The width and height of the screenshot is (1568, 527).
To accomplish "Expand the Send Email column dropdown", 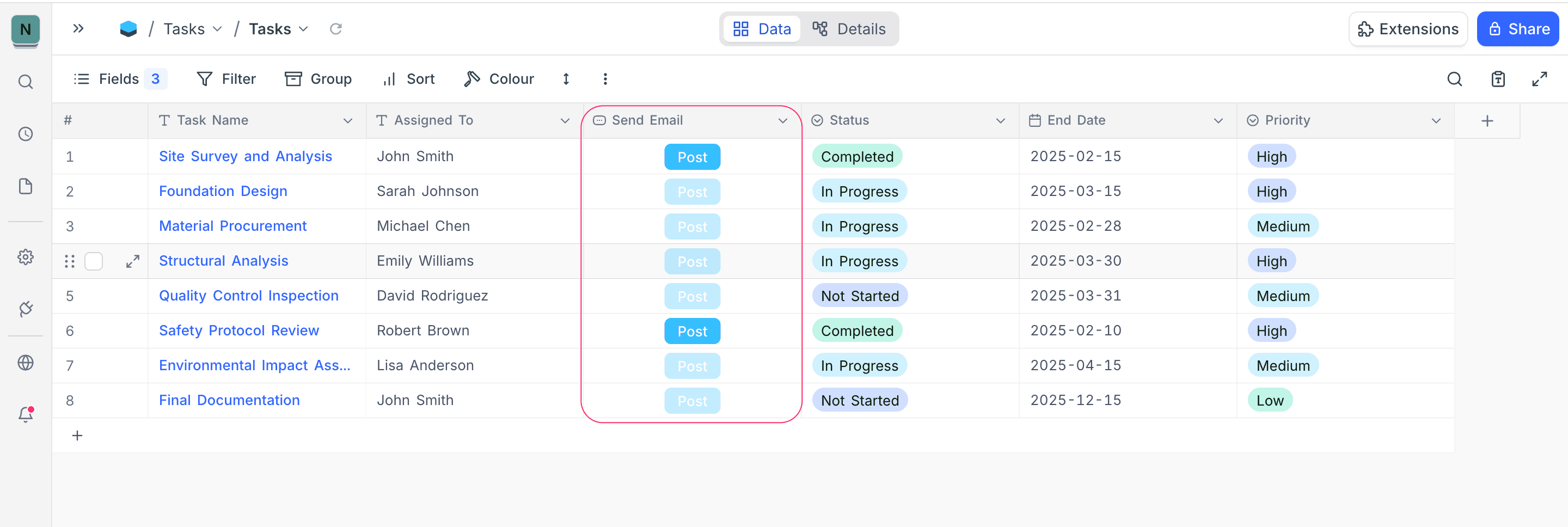I will pyautogui.click(x=782, y=120).
